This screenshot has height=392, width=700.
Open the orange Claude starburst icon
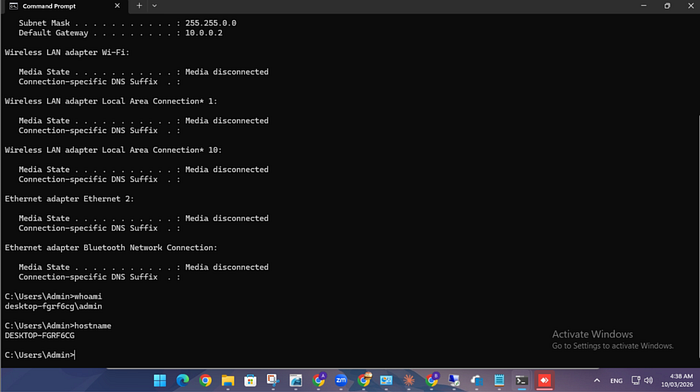[409, 380]
